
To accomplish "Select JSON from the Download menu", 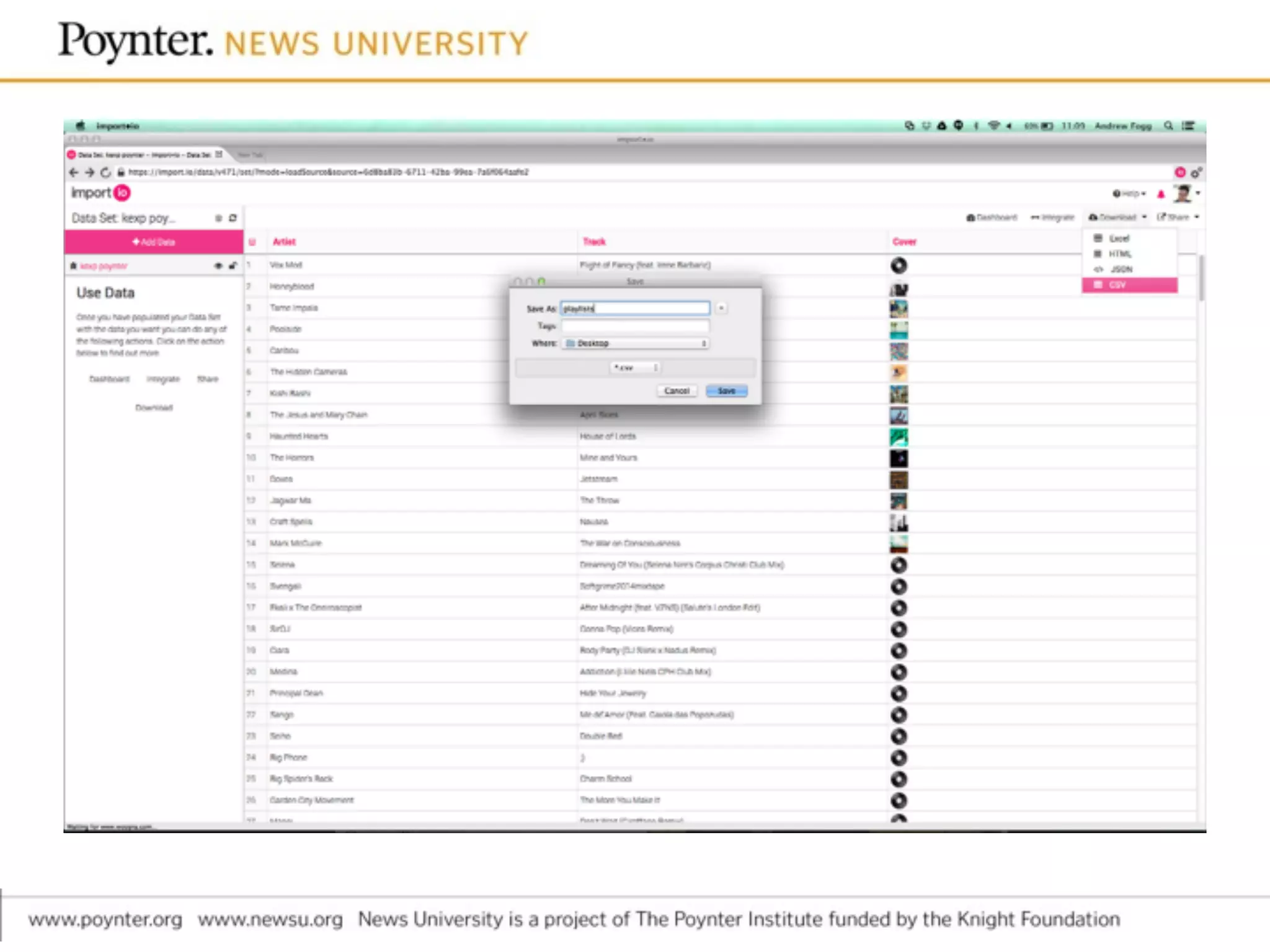I will pyautogui.click(x=1121, y=270).
